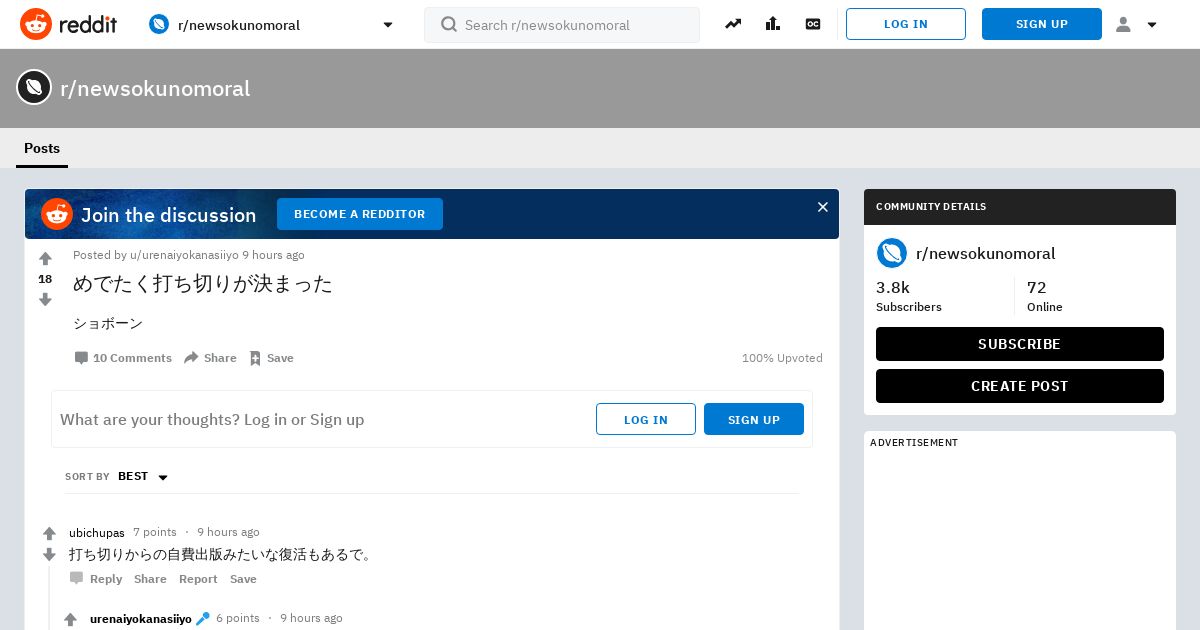
Task: Open the Popular trending arrow icon
Action: (x=733, y=24)
